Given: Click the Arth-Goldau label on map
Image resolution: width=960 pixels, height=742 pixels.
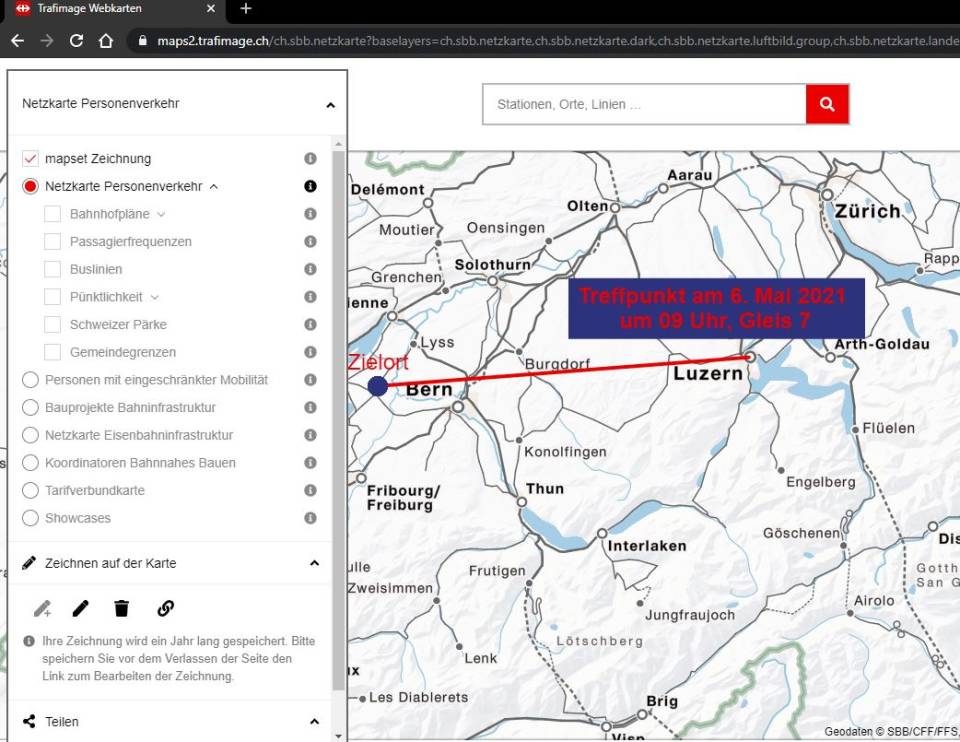Looking at the screenshot, I should [x=882, y=344].
